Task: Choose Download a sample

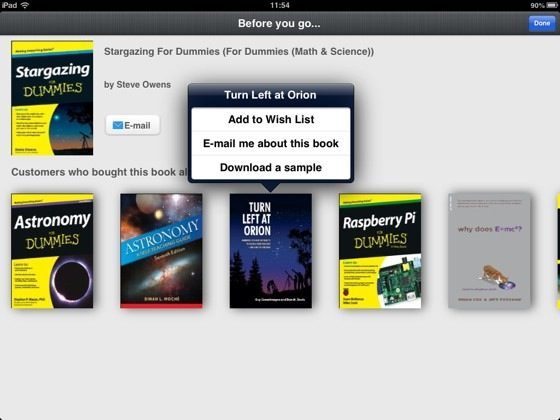Action: [271, 167]
